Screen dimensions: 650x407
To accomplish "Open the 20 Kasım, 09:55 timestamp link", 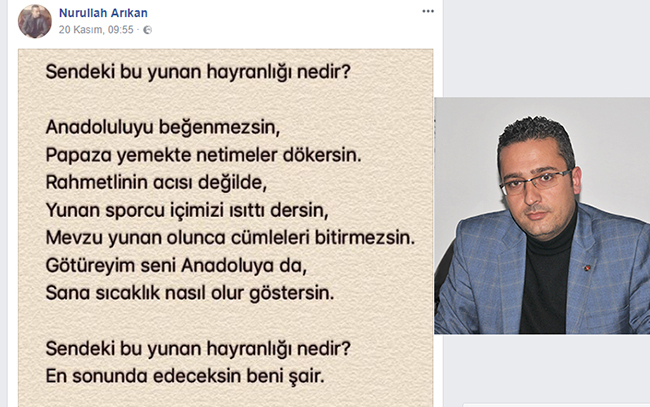I will 96,30.
